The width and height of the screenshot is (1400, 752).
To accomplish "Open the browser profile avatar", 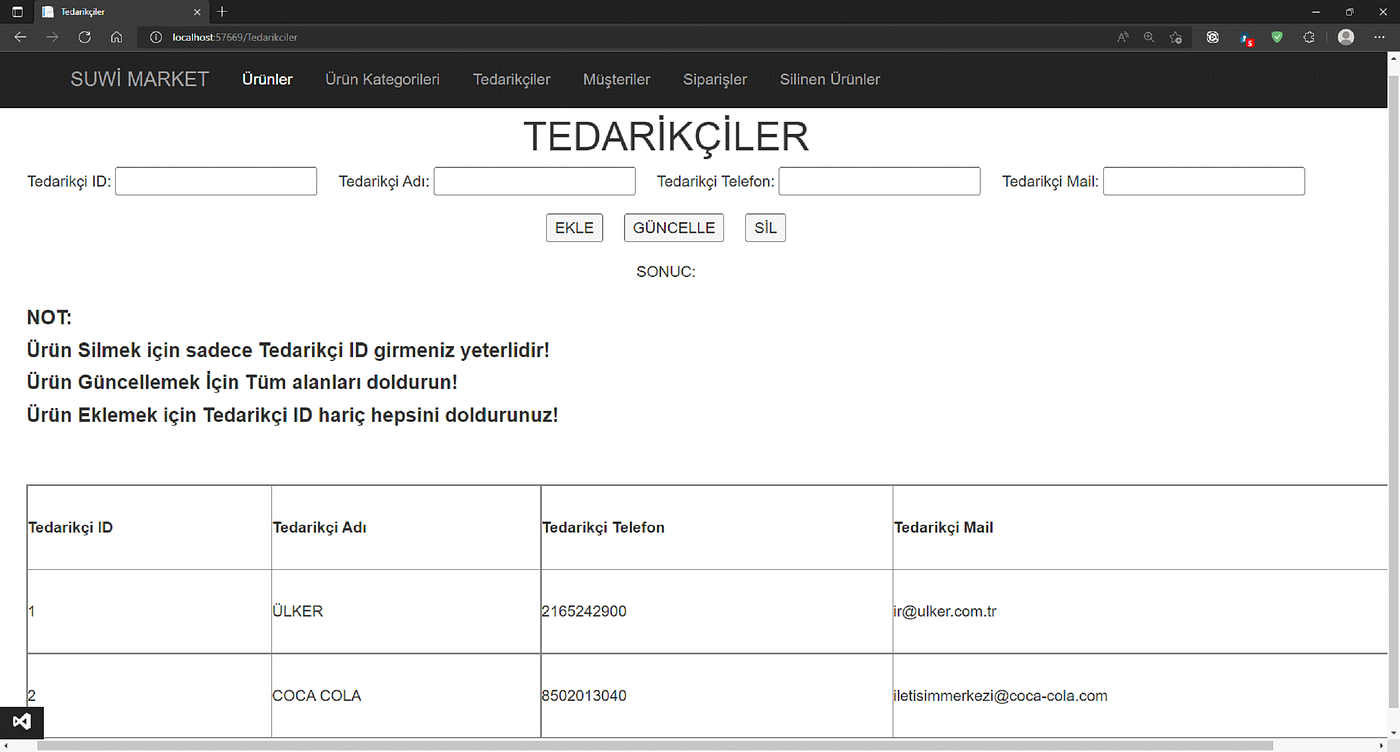I will tap(1346, 37).
